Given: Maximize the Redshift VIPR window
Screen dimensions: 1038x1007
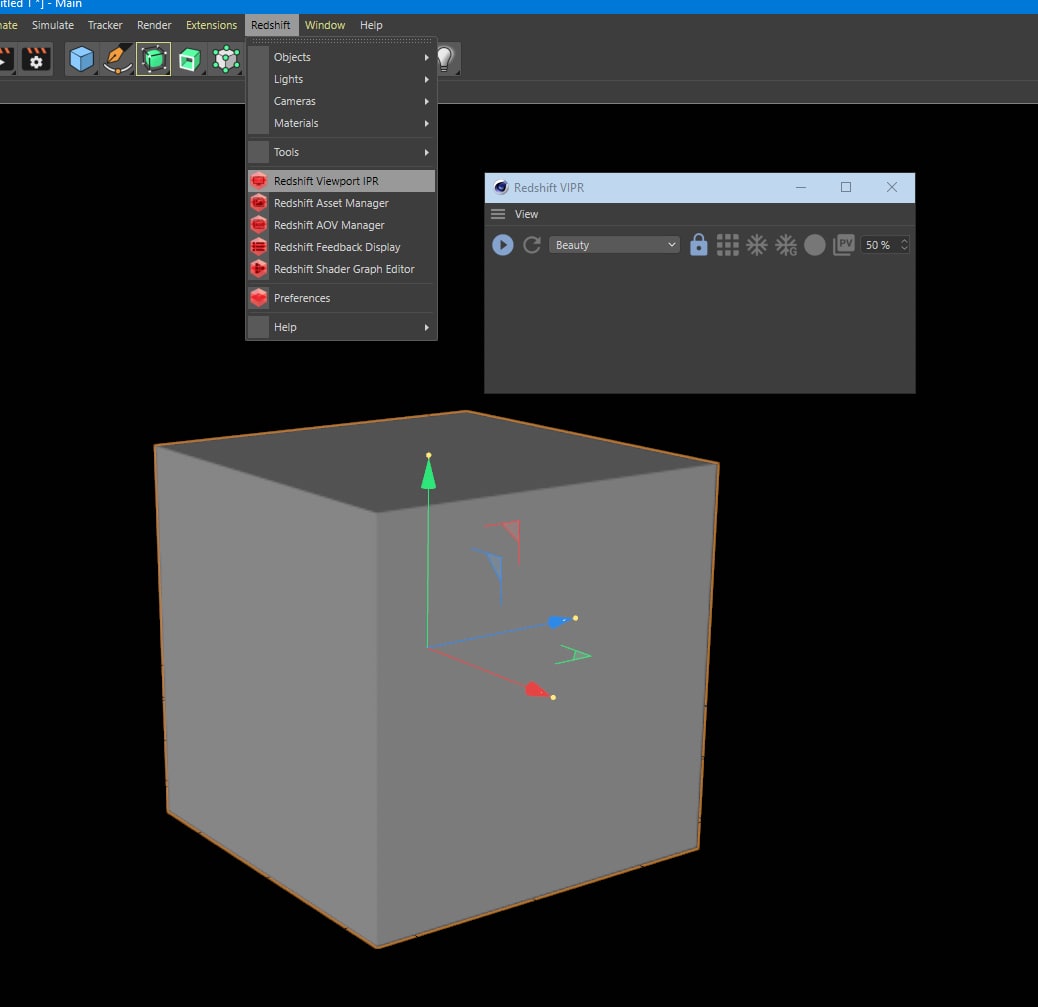Looking at the screenshot, I should (x=846, y=187).
